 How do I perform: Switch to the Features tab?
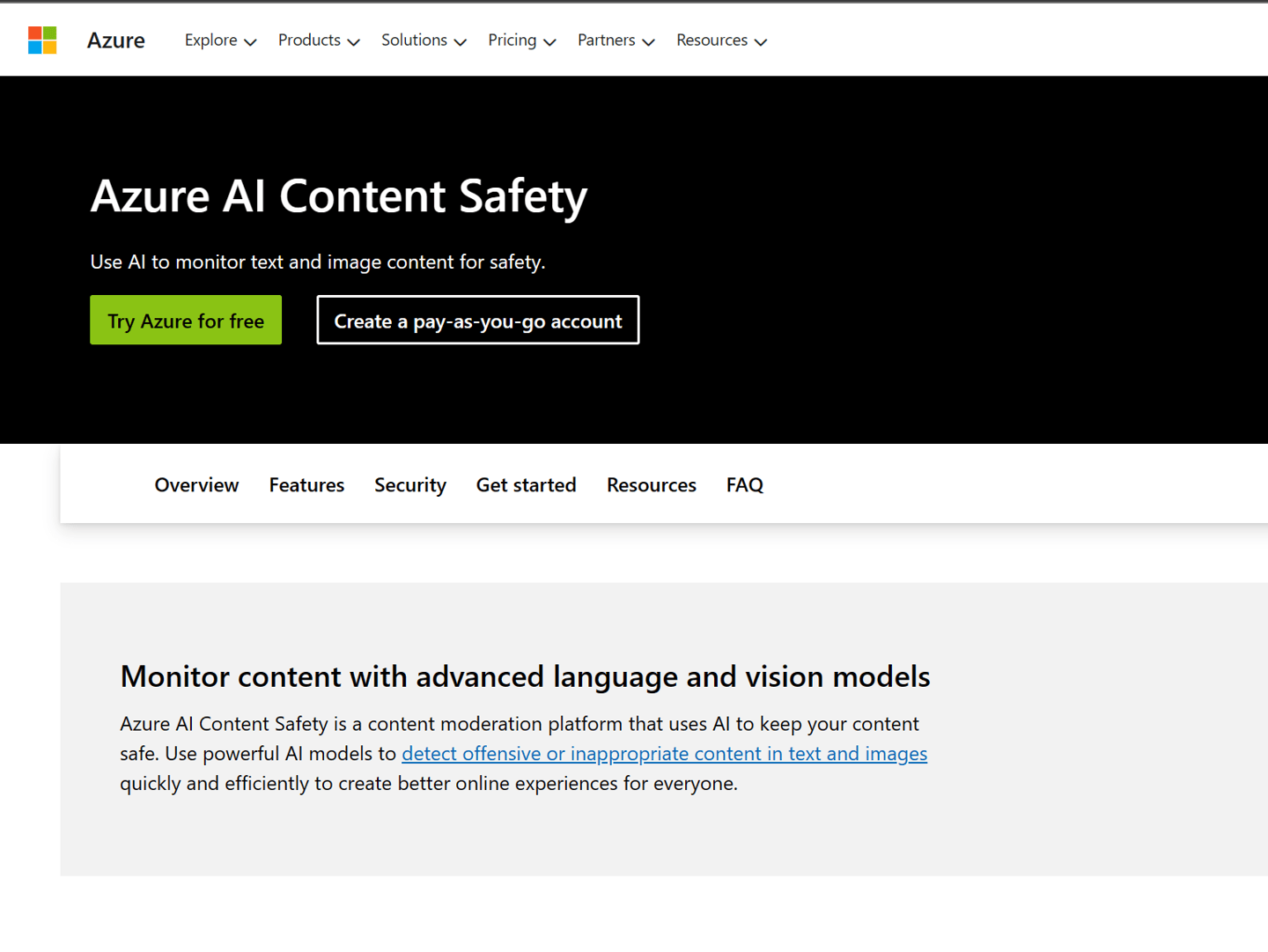click(x=306, y=484)
